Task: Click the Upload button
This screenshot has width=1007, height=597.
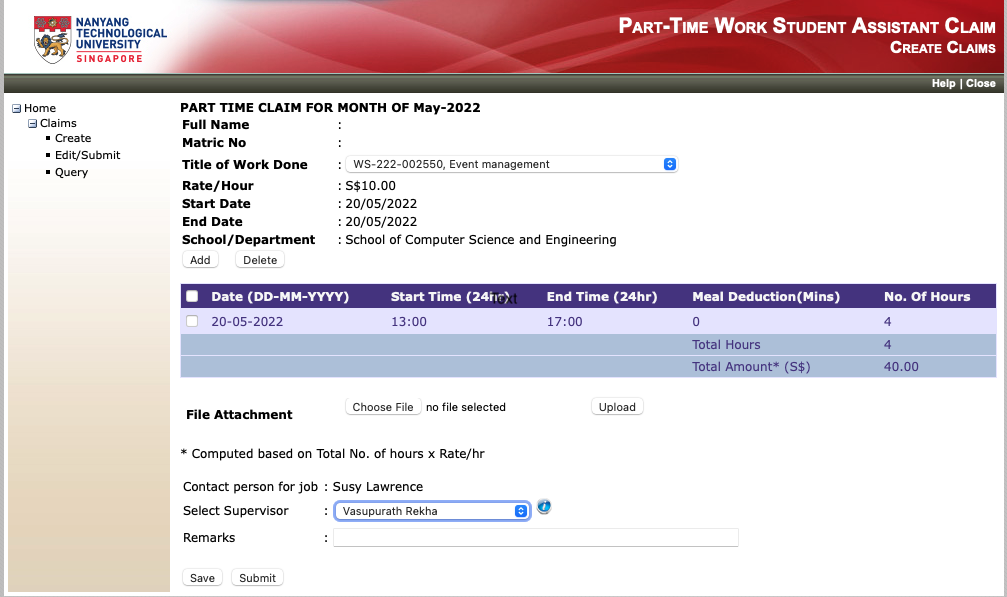Action: click(617, 407)
